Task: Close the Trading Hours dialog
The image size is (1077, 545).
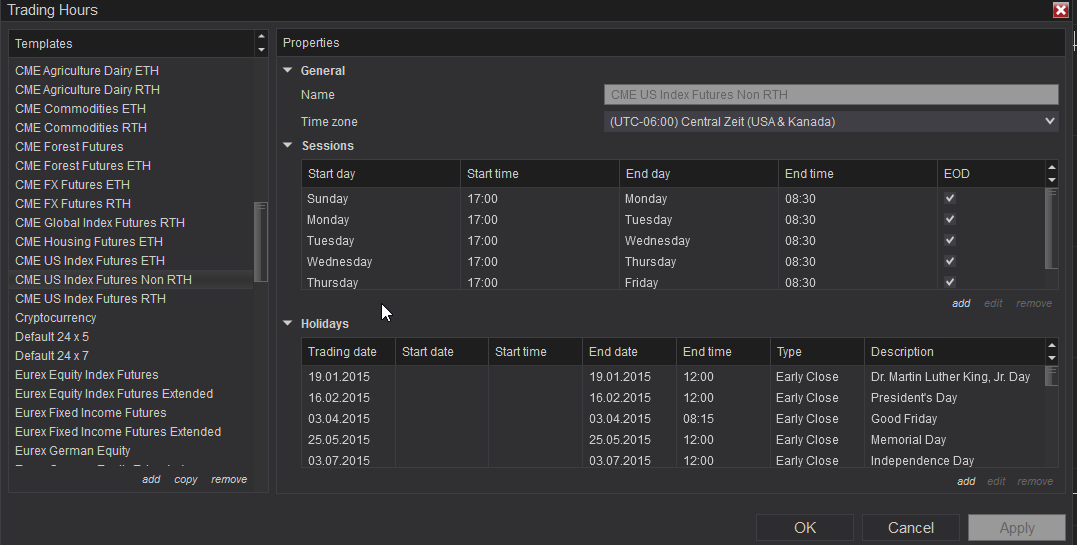Action: pyautogui.click(x=1061, y=10)
